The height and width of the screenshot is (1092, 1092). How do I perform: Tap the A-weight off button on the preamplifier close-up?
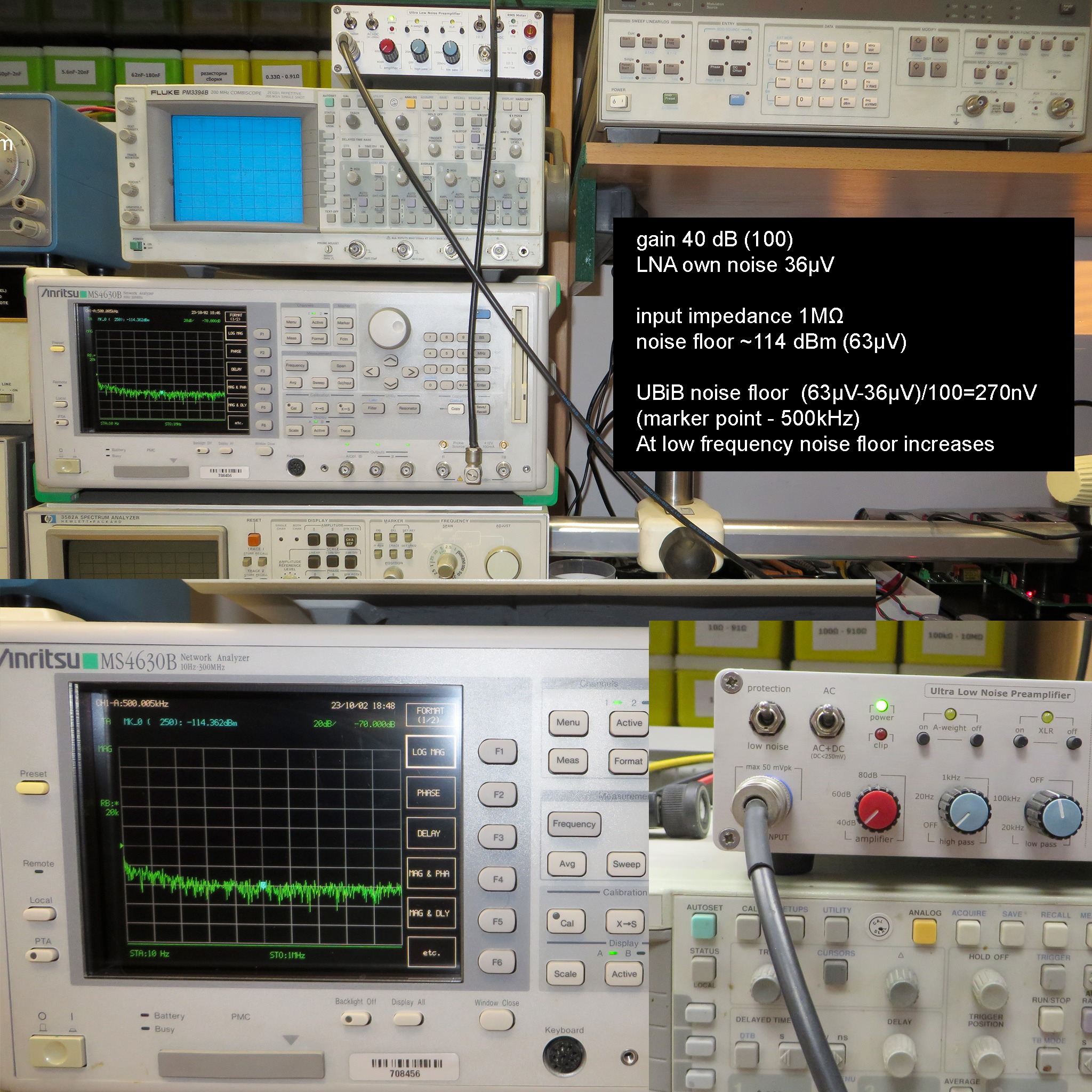(976, 740)
